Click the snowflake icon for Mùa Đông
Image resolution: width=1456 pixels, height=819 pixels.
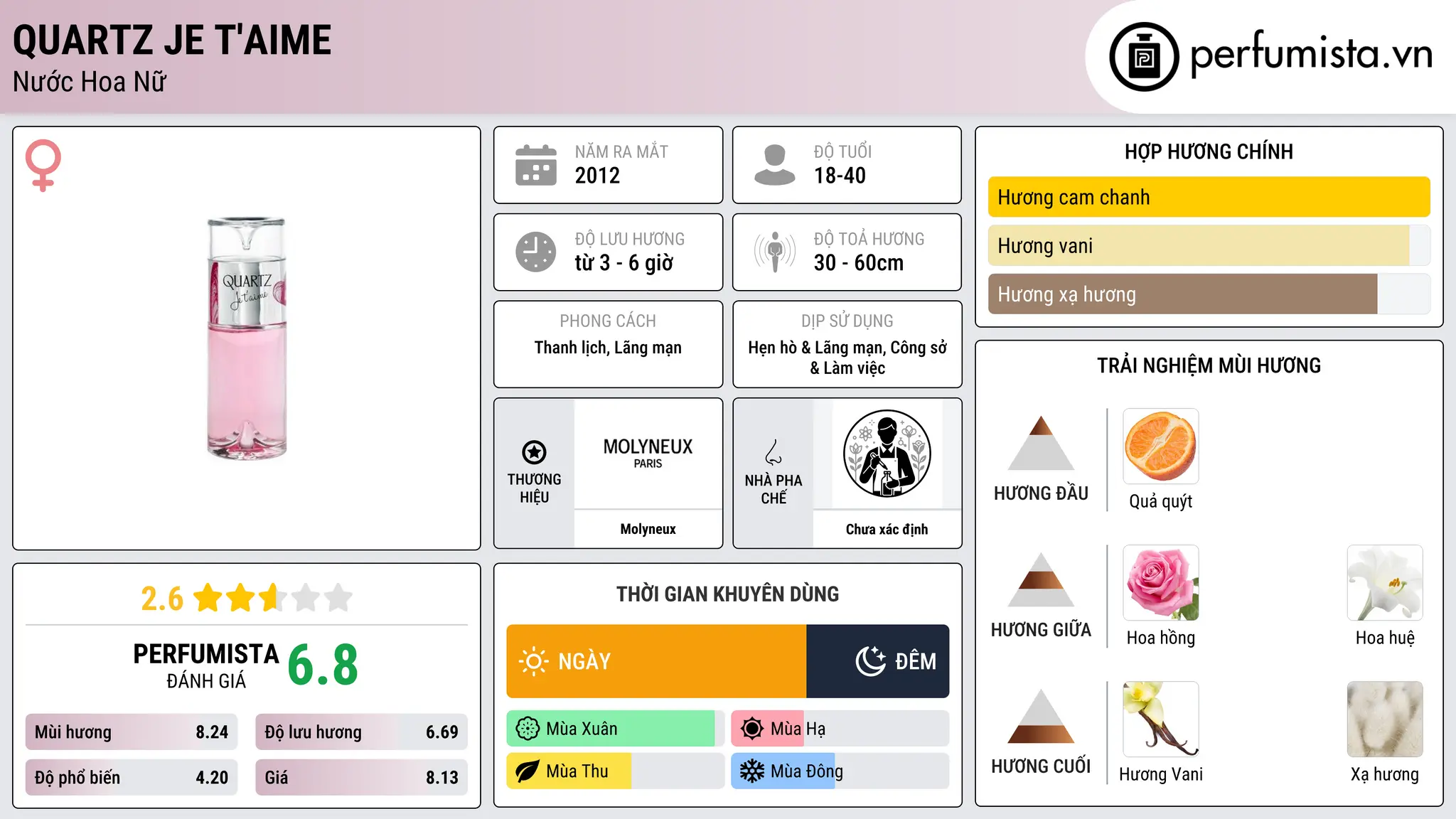[x=752, y=771]
